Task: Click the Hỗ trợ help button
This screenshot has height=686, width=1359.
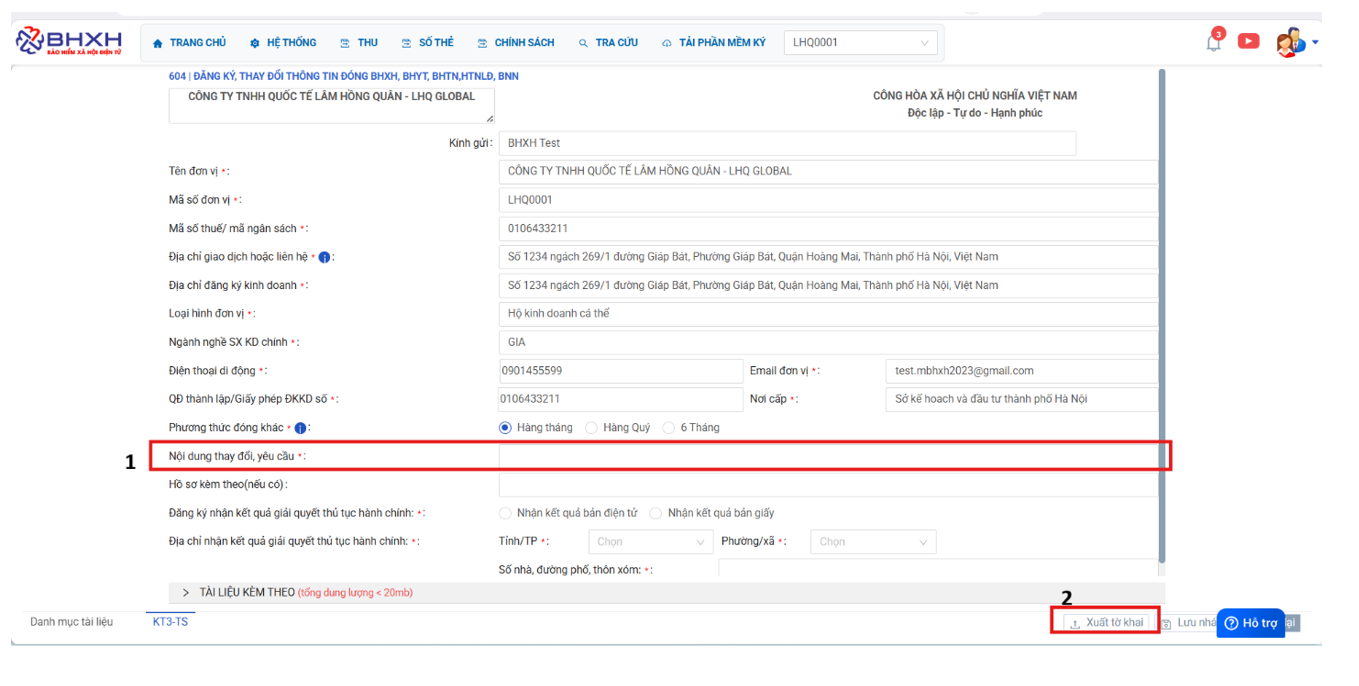Action: 1250,623
